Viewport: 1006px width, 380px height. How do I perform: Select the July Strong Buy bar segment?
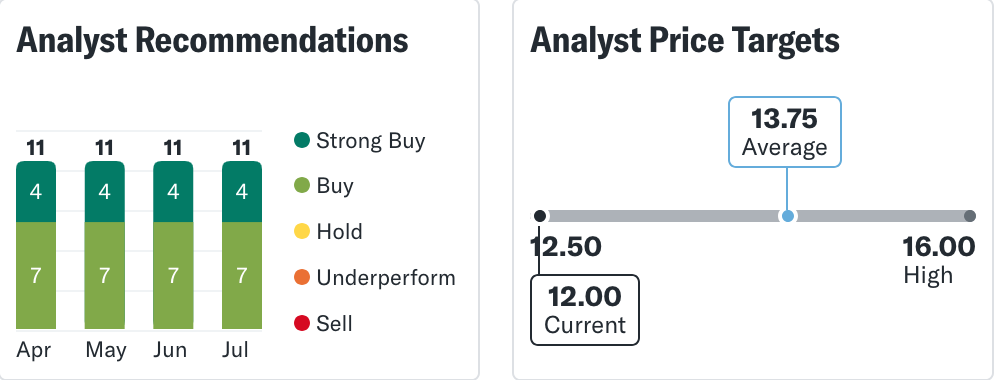pyautogui.click(x=242, y=191)
